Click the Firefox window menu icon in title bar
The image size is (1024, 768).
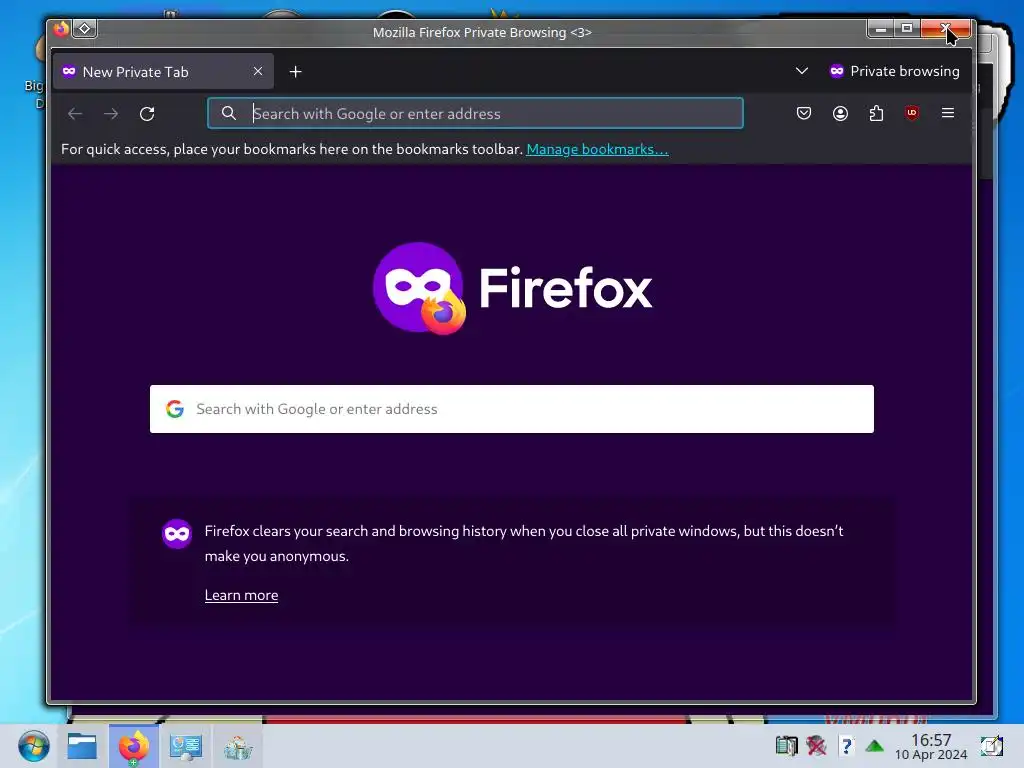(x=61, y=29)
